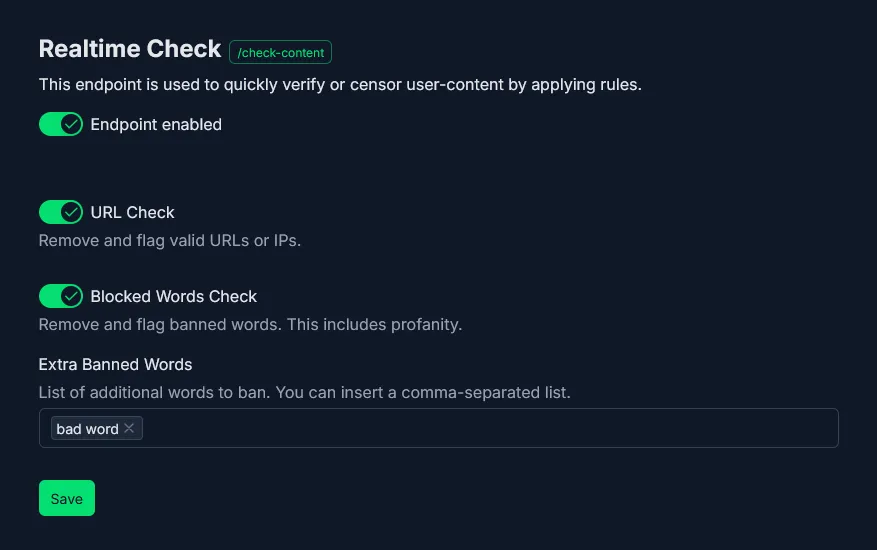The image size is (877, 550).
Task: Click checkmark knob of Endpoint enabled toggle
Action: tap(71, 124)
